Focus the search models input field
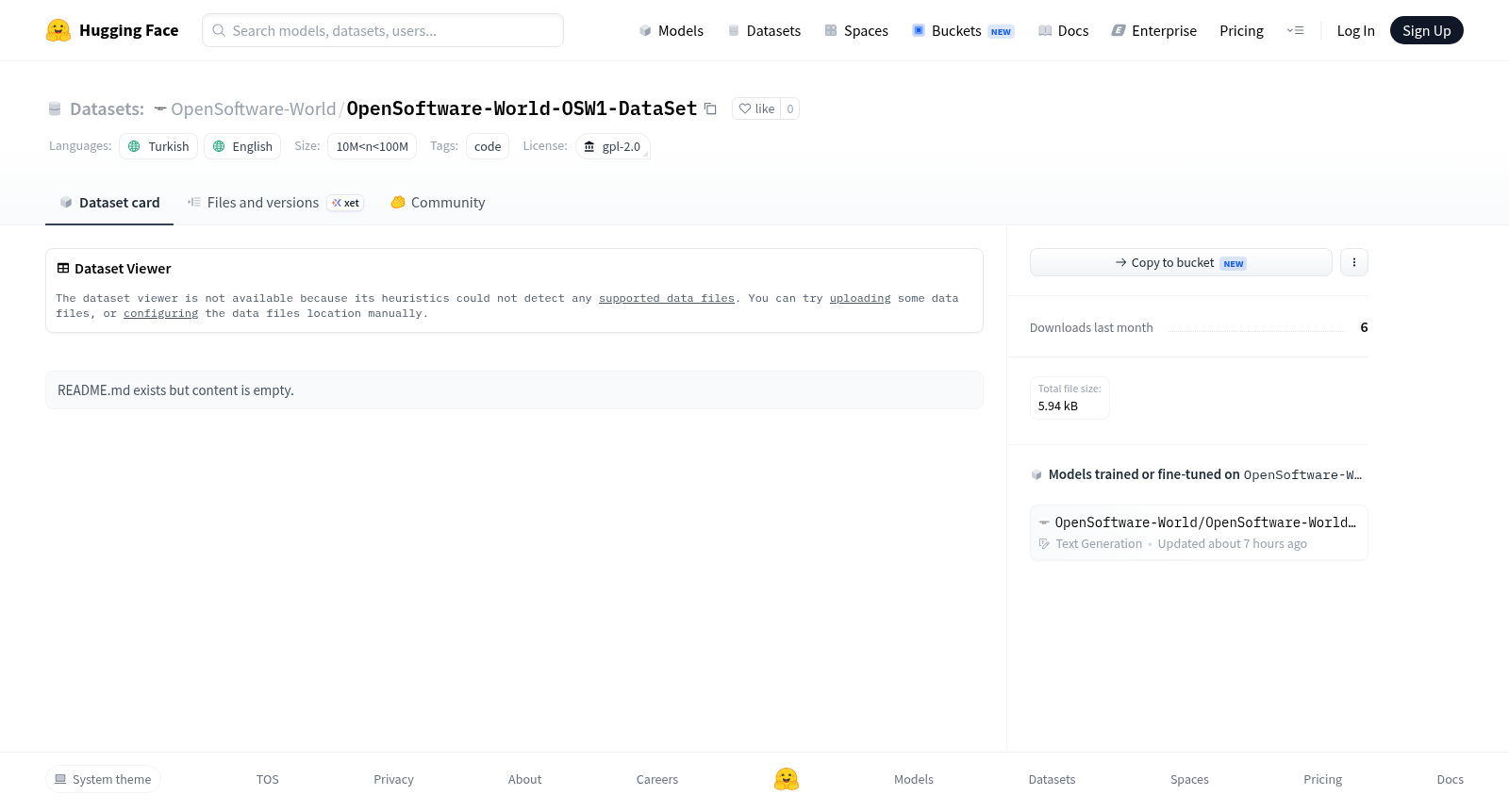The width and height of the screenshot is (1509, 812). pyautogui.click(x=383, y=30)
